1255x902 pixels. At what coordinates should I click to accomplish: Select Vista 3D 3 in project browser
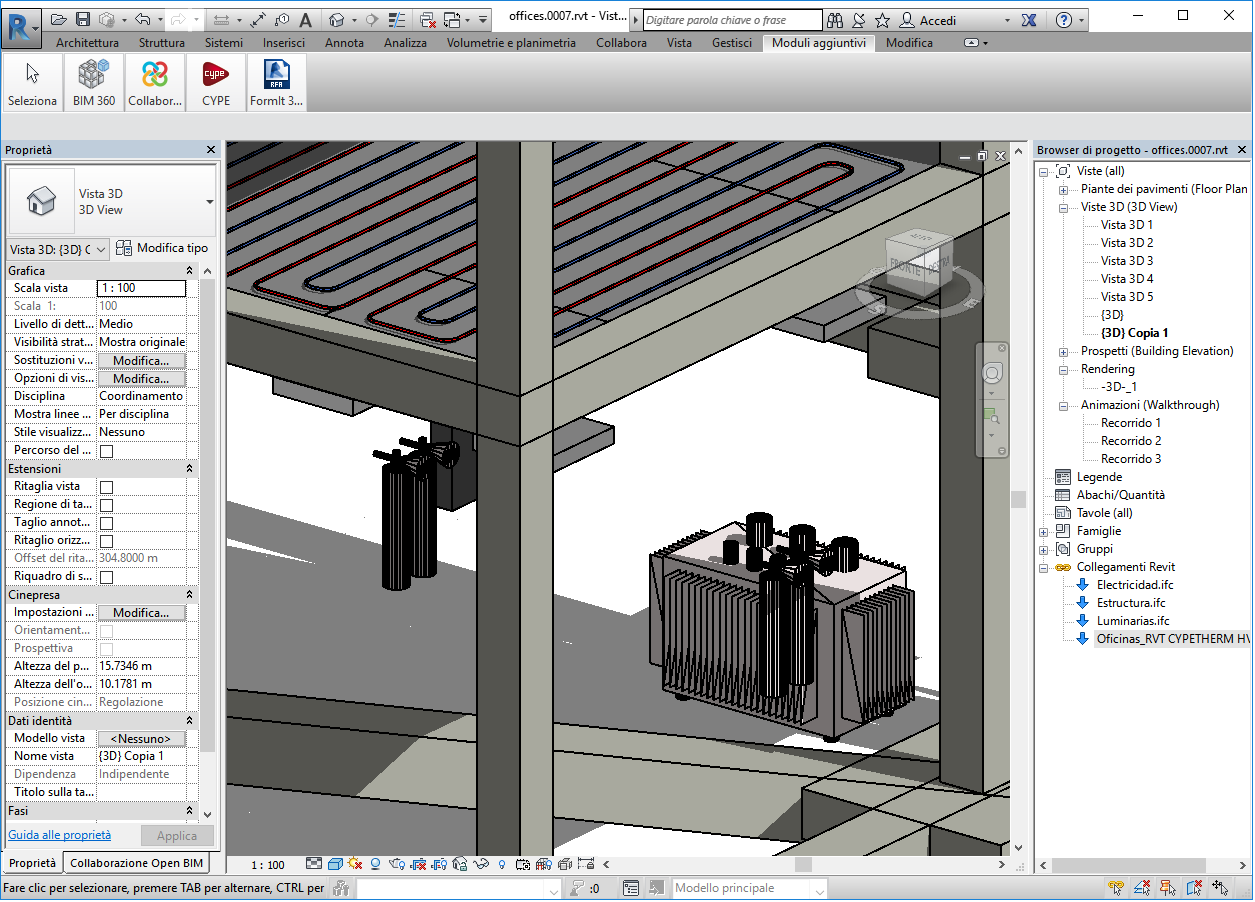1126,261
